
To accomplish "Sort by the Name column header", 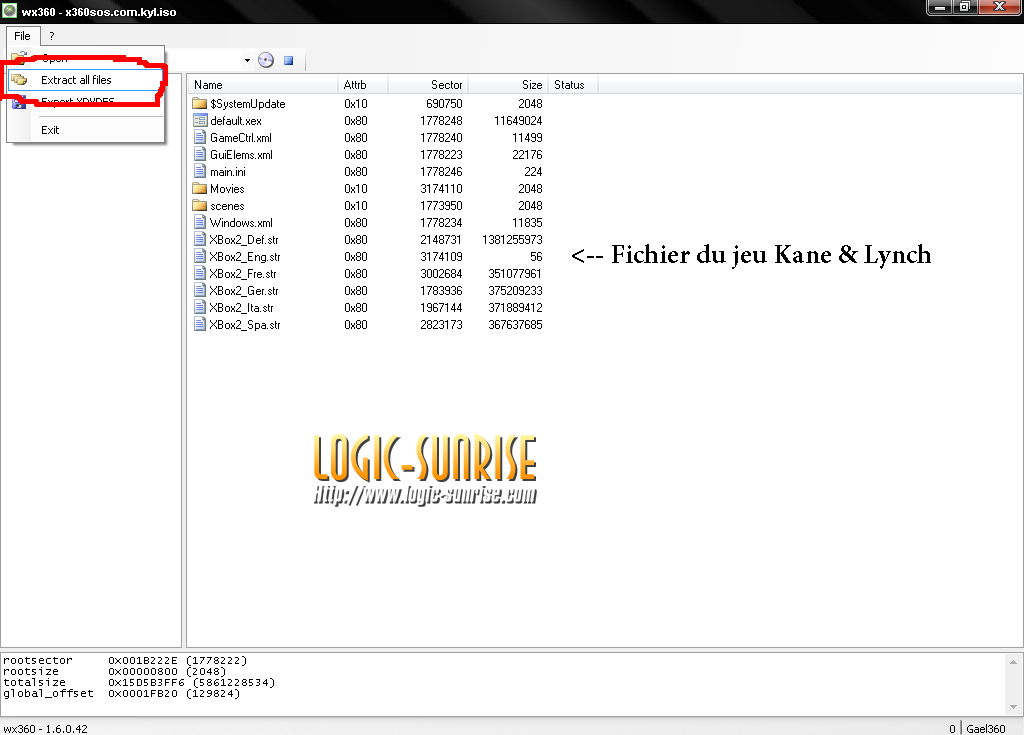I will point(263,85).
